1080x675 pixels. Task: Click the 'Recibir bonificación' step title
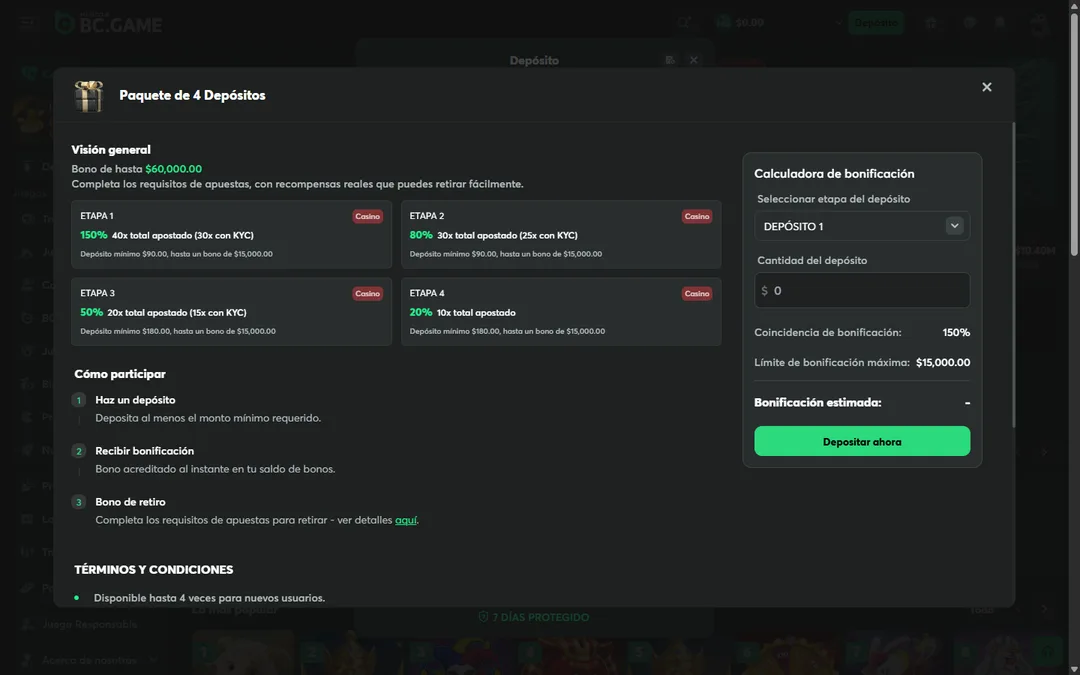(x=145, y=451)
